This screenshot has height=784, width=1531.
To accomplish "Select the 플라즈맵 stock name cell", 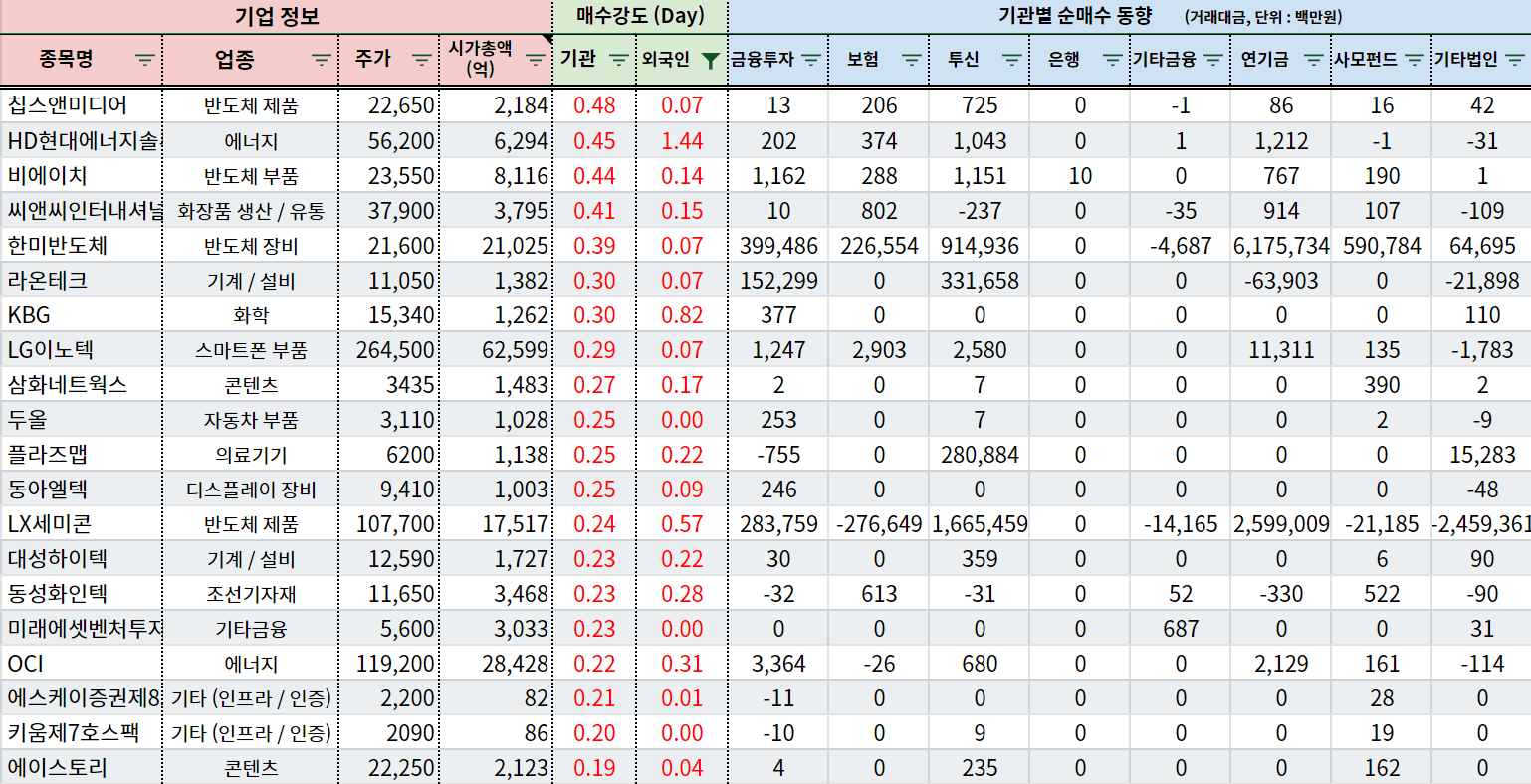I will tap(81, 454).
